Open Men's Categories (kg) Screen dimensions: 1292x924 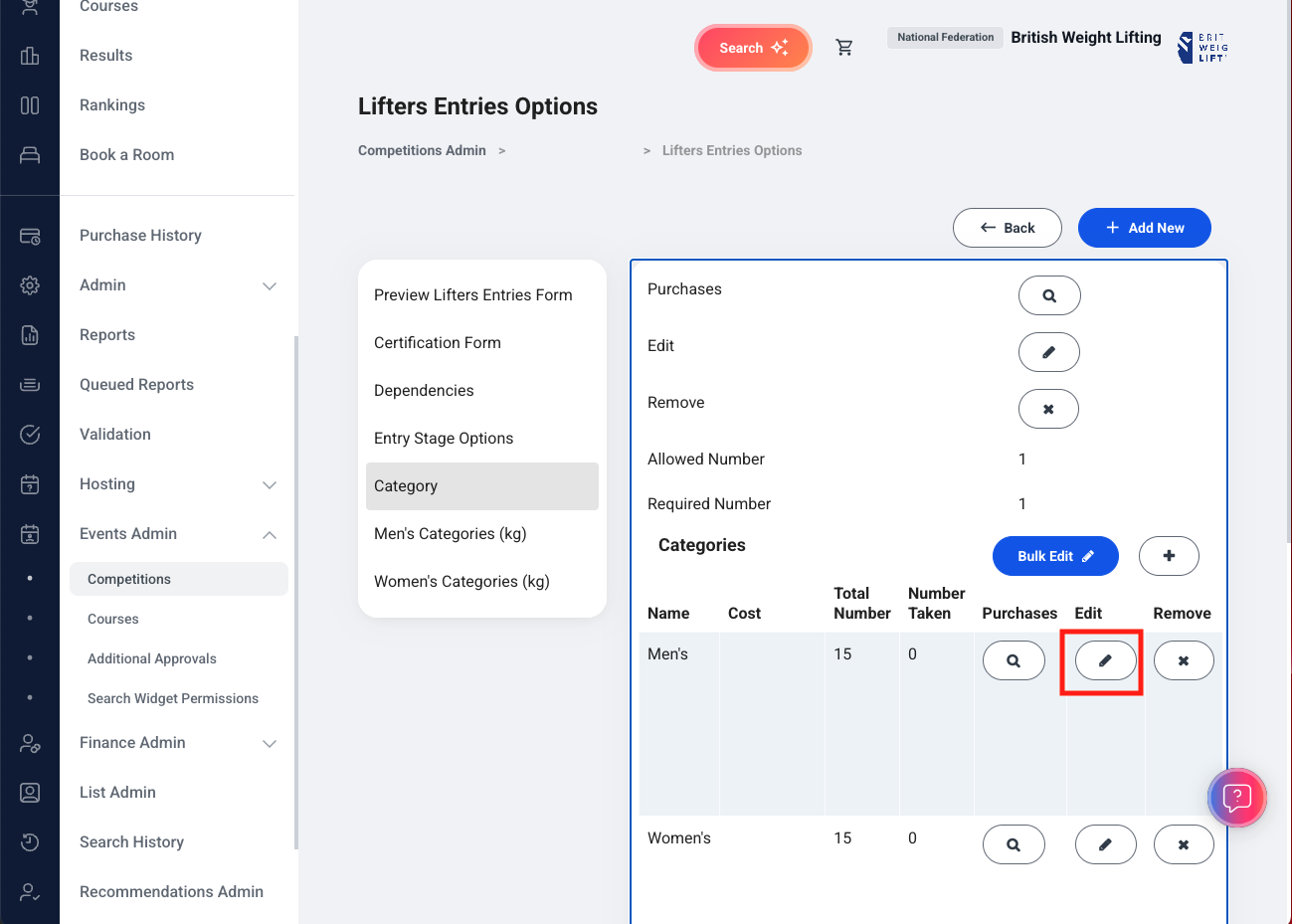[x=482, y=534]
